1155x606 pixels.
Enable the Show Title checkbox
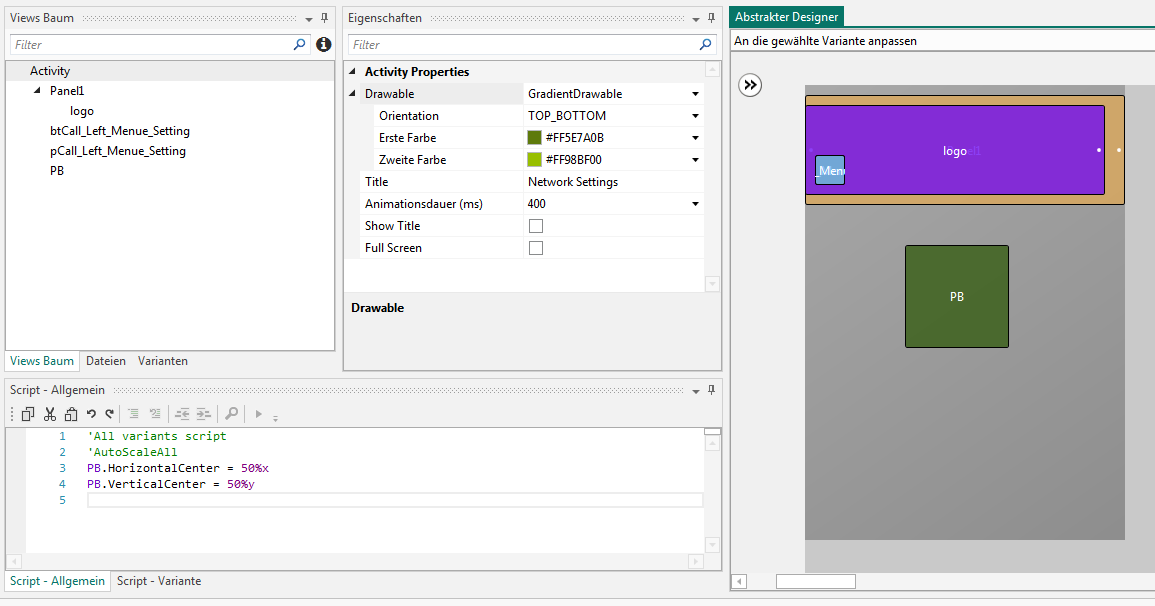[x=536, y=226]
